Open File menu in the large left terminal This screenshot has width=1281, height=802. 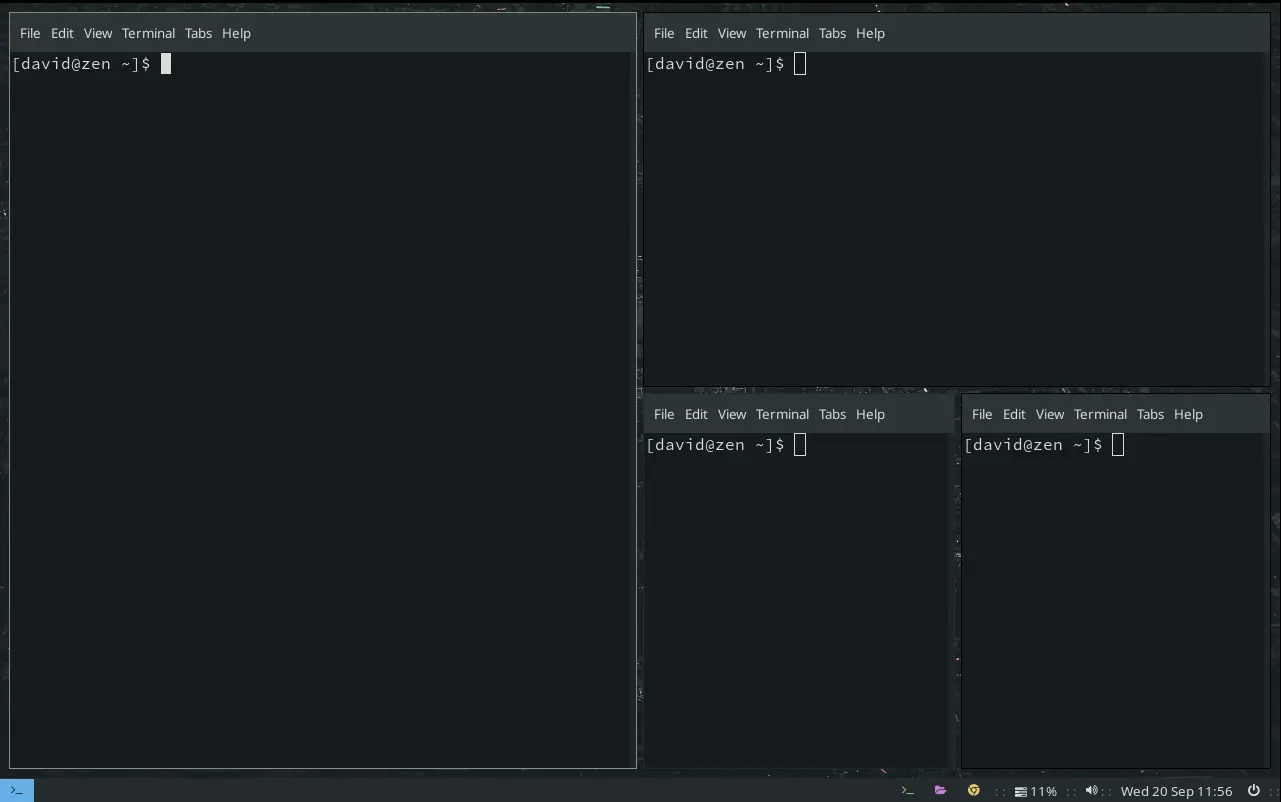click(30, 33)
